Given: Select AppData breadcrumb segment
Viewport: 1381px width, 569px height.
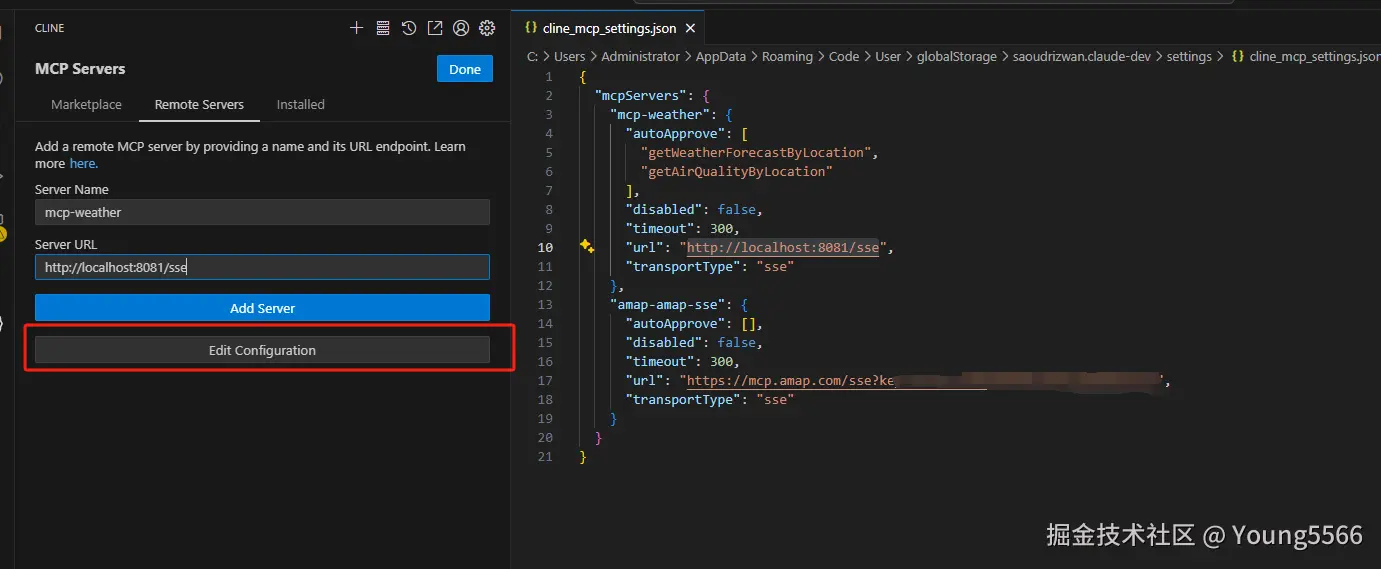Looking at the screenshot, I should (x=721, y=56).
